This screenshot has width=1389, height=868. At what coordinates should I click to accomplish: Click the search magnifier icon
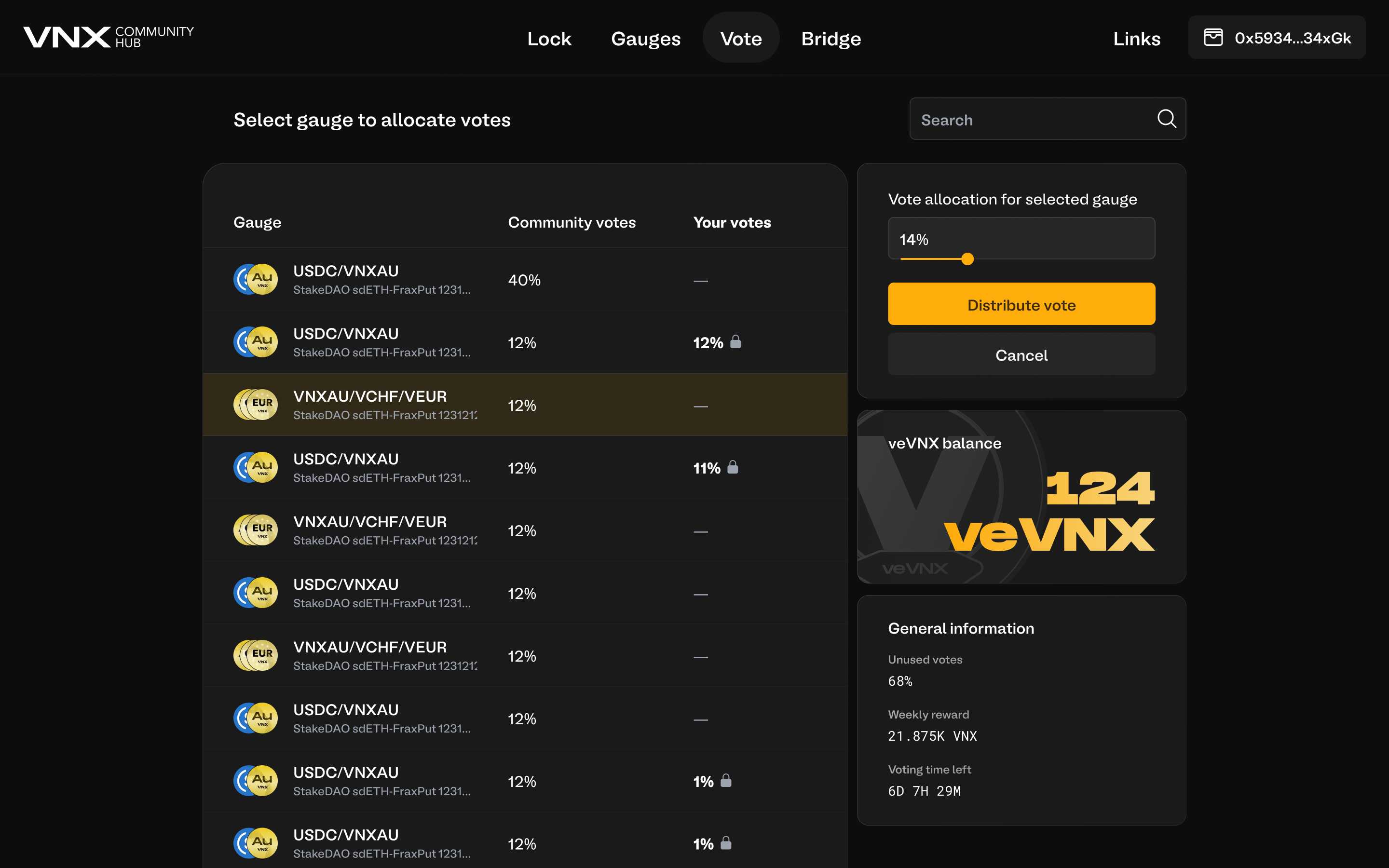point(1166,119)
